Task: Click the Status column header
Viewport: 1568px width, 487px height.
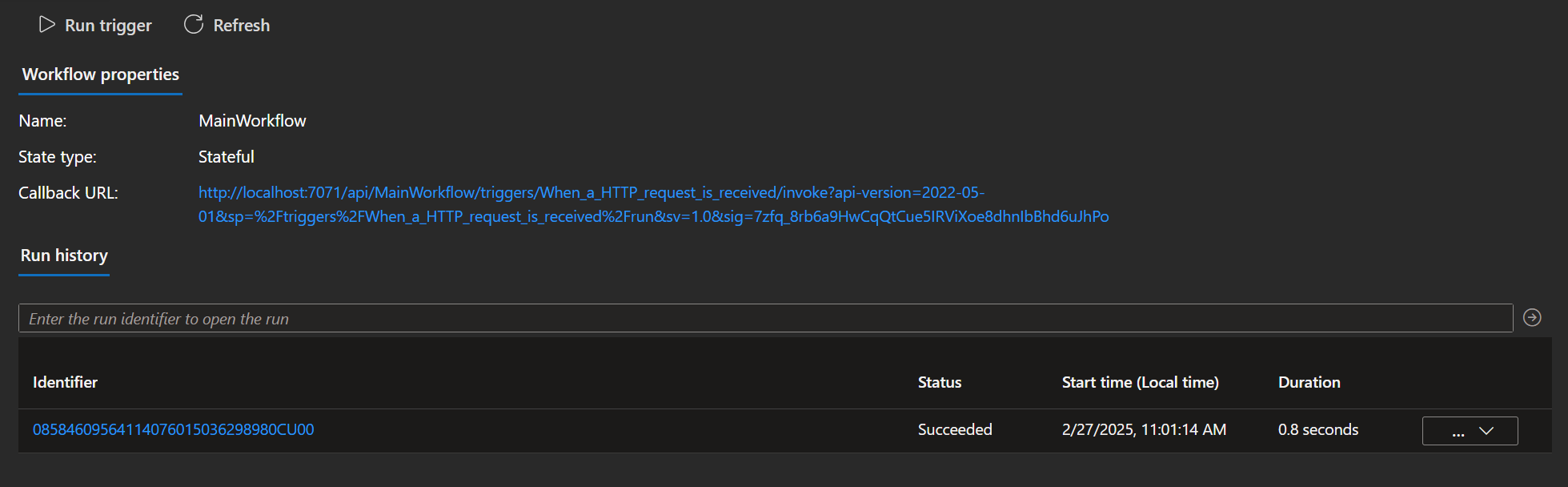Action: point(939,383)
